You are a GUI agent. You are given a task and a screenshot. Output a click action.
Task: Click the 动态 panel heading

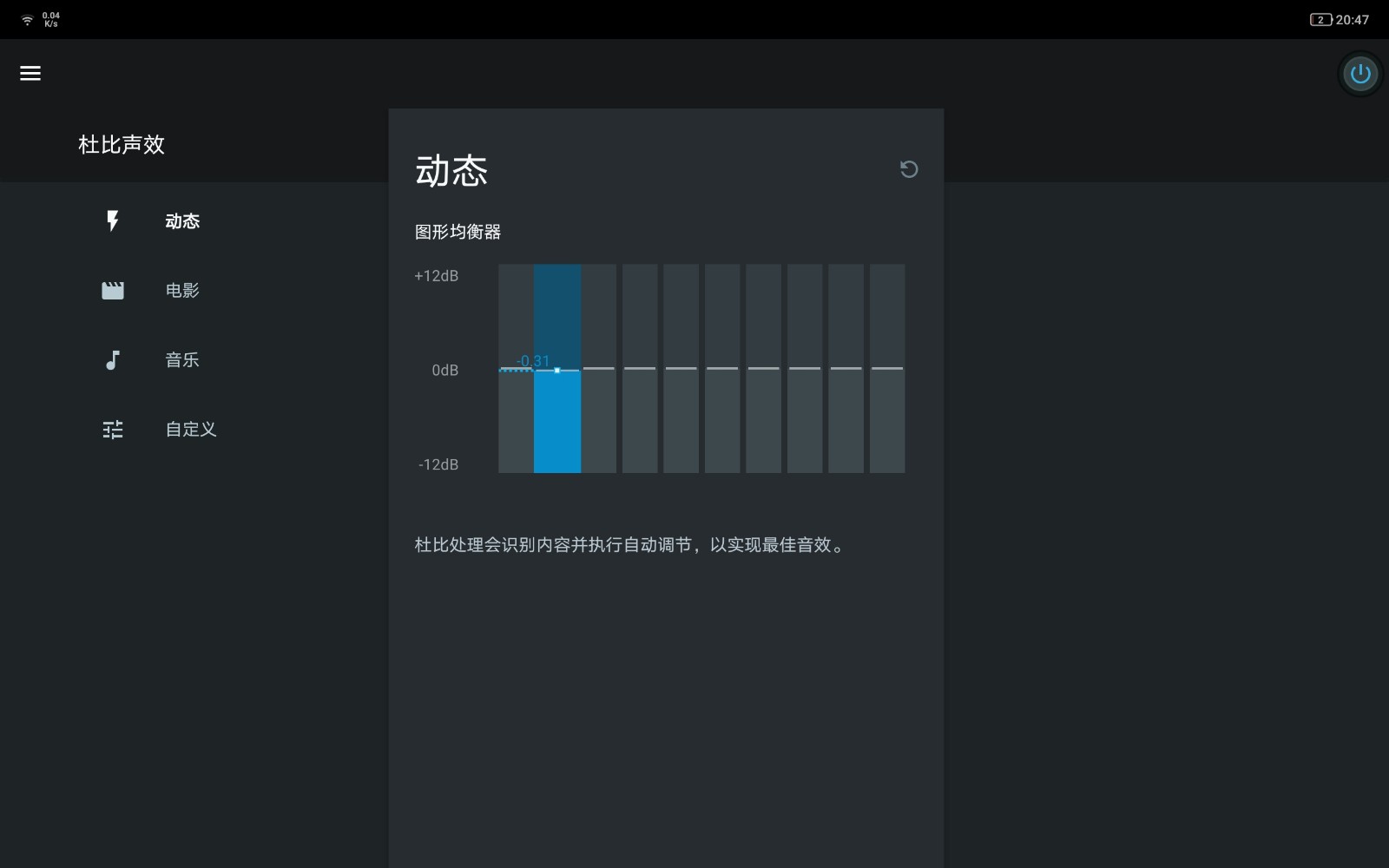pos(451,171)
